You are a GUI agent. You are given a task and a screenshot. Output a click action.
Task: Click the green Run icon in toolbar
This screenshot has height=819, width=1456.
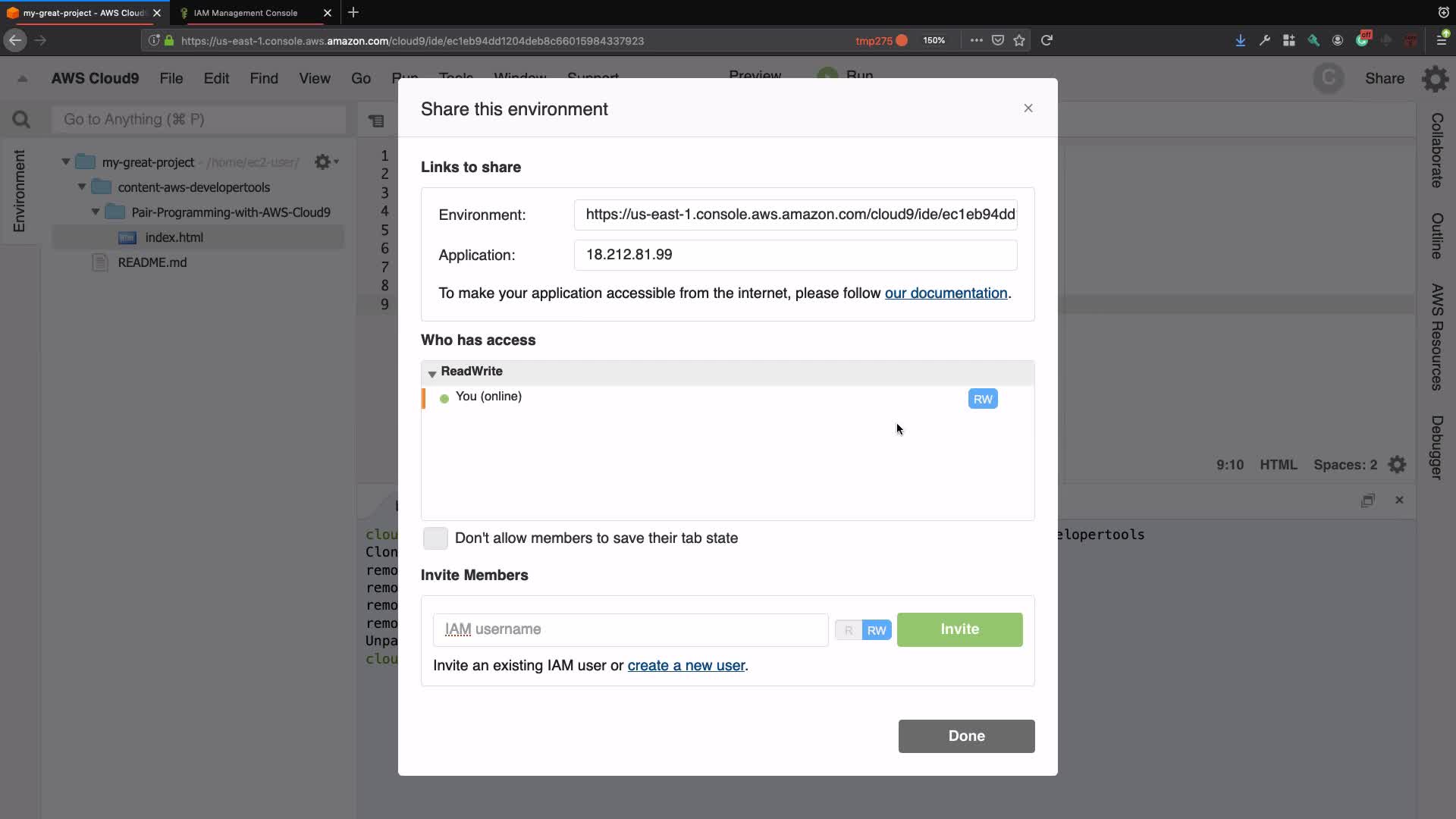tap(827, 75)
